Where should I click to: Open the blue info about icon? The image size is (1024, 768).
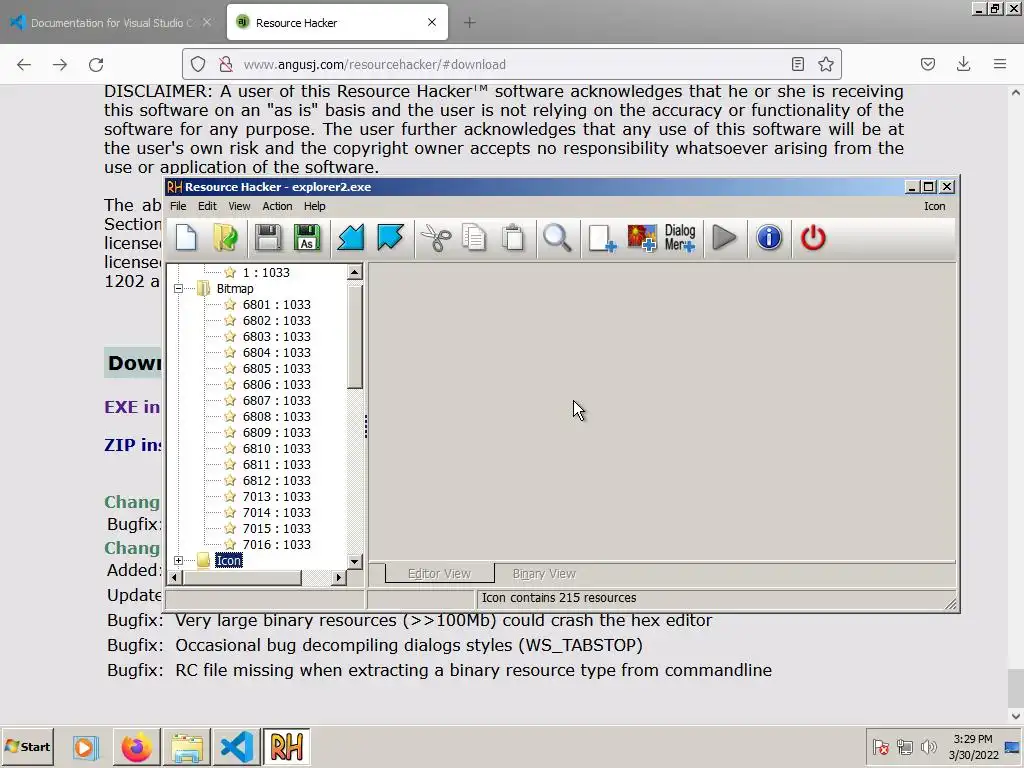pyautogui.click(x=769, y=238)
